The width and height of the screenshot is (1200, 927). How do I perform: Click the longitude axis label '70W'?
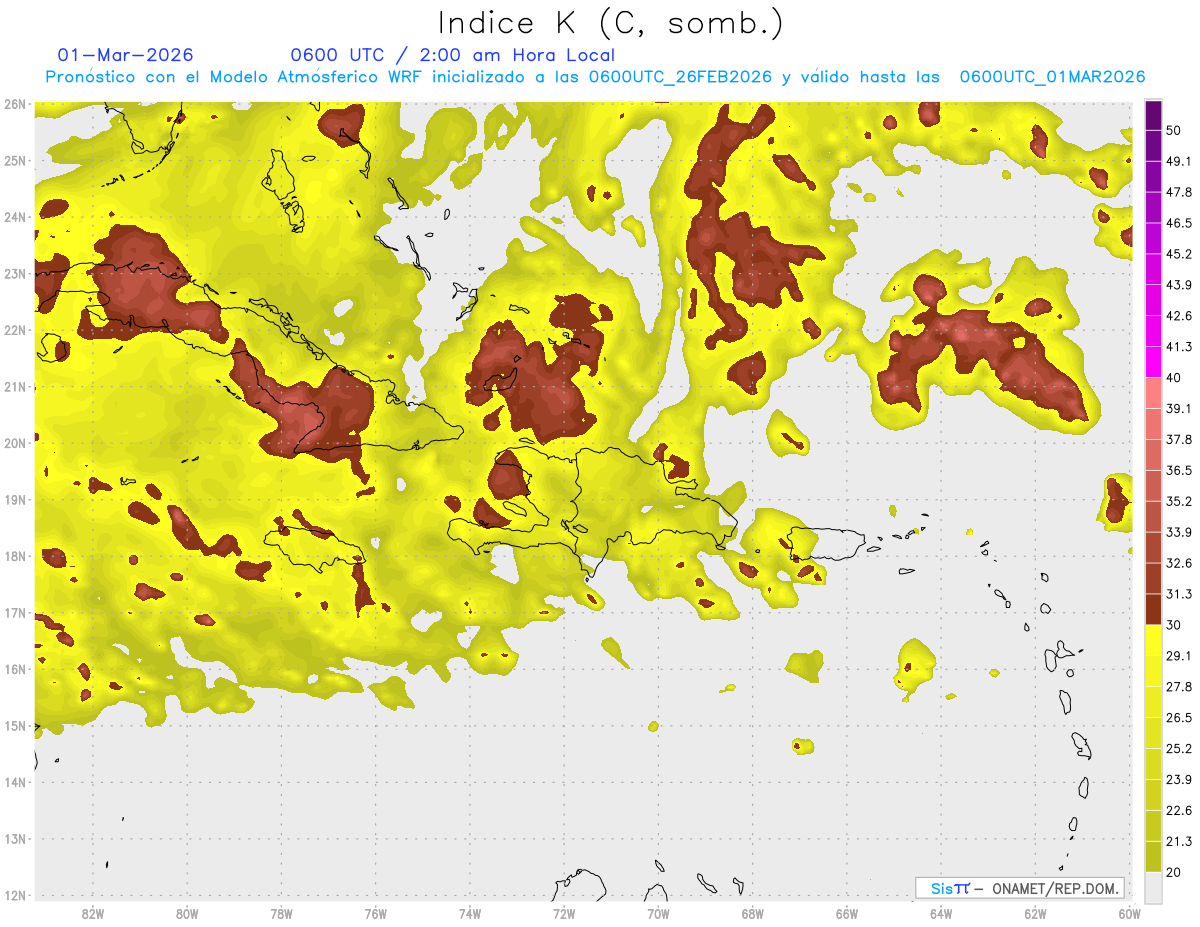pos(658,914)
